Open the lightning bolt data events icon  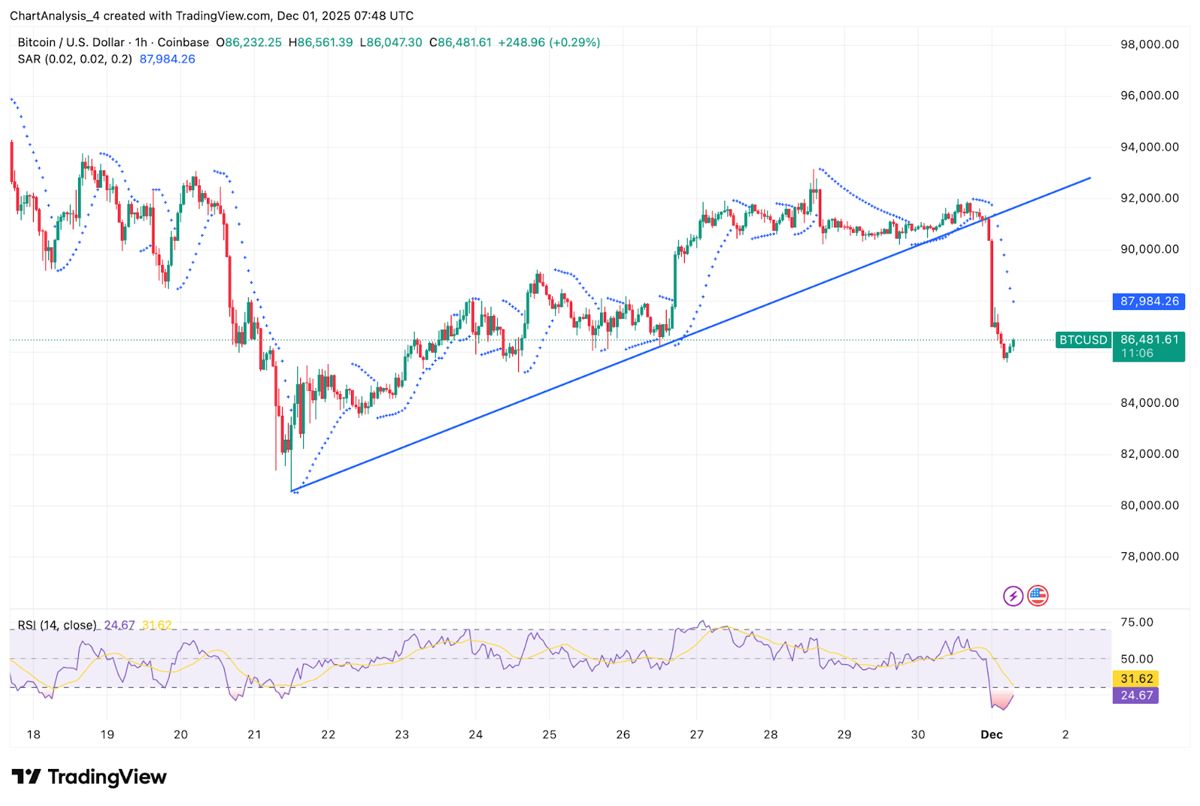tap(1013, 595)
